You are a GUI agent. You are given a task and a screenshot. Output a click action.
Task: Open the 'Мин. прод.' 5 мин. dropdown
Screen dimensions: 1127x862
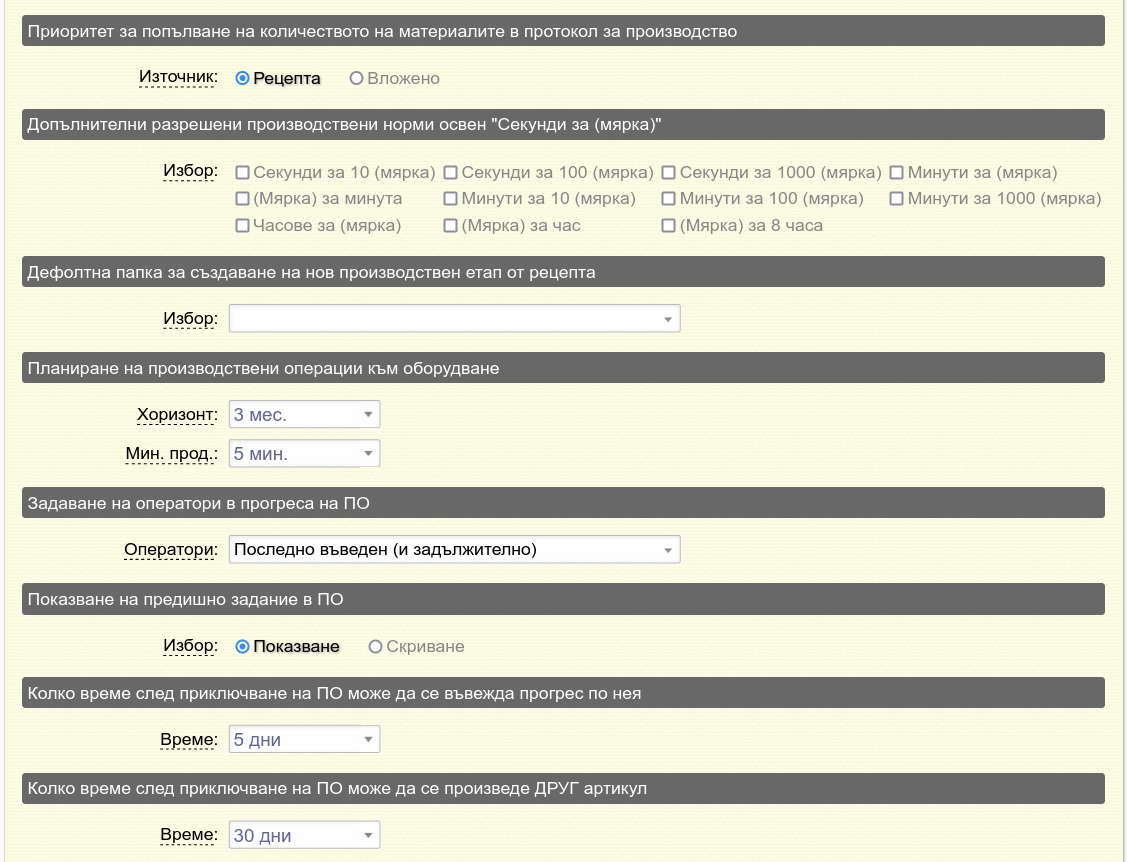pyautogui.click(x=304, y=454)
